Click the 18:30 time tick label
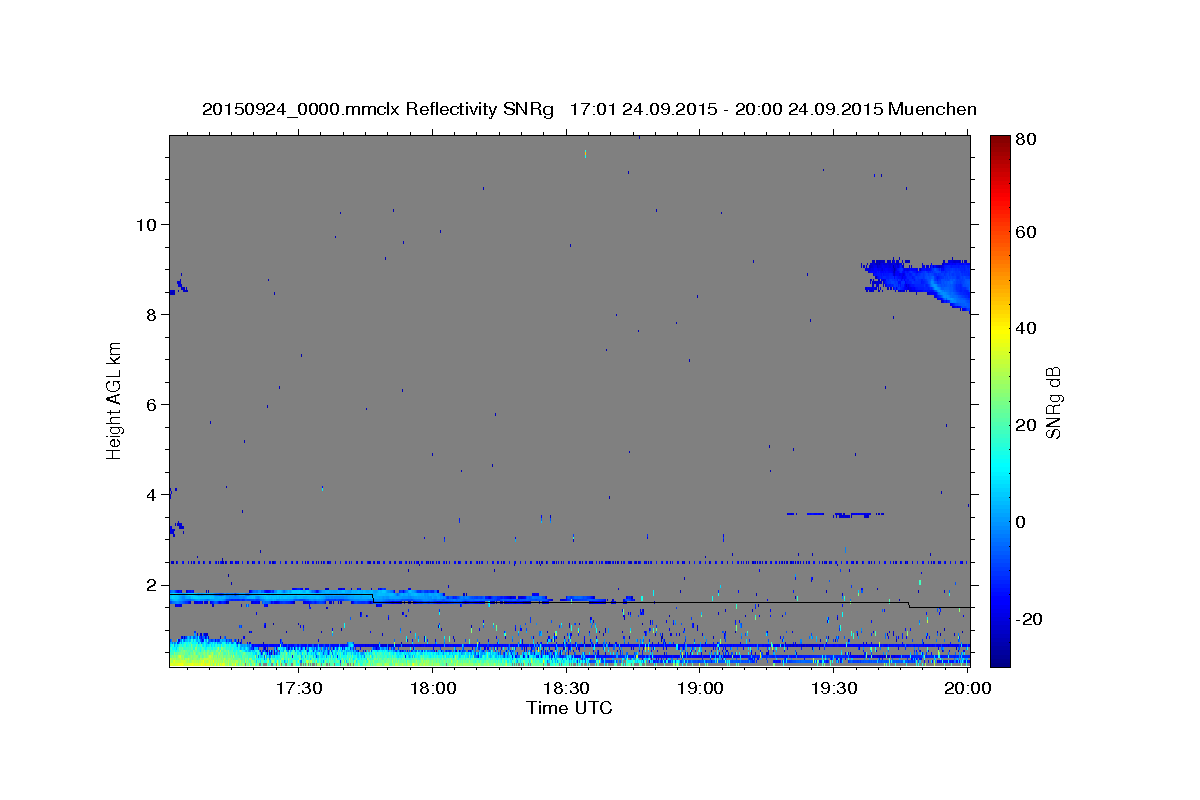The image size is (1200, 800). [x=566, y=688]
